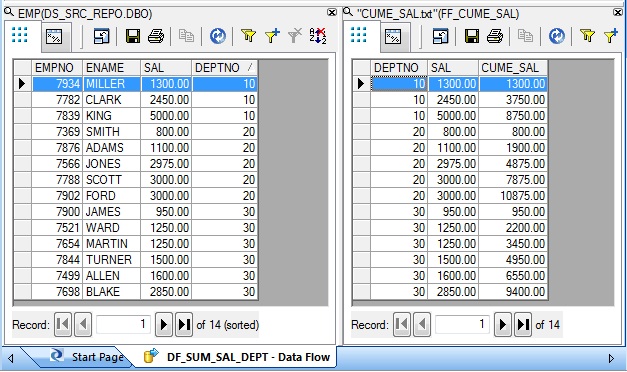
Task: Sort by the DEPTNO column header in EMP
Action: pyautogui.click(x=224, y=68)
